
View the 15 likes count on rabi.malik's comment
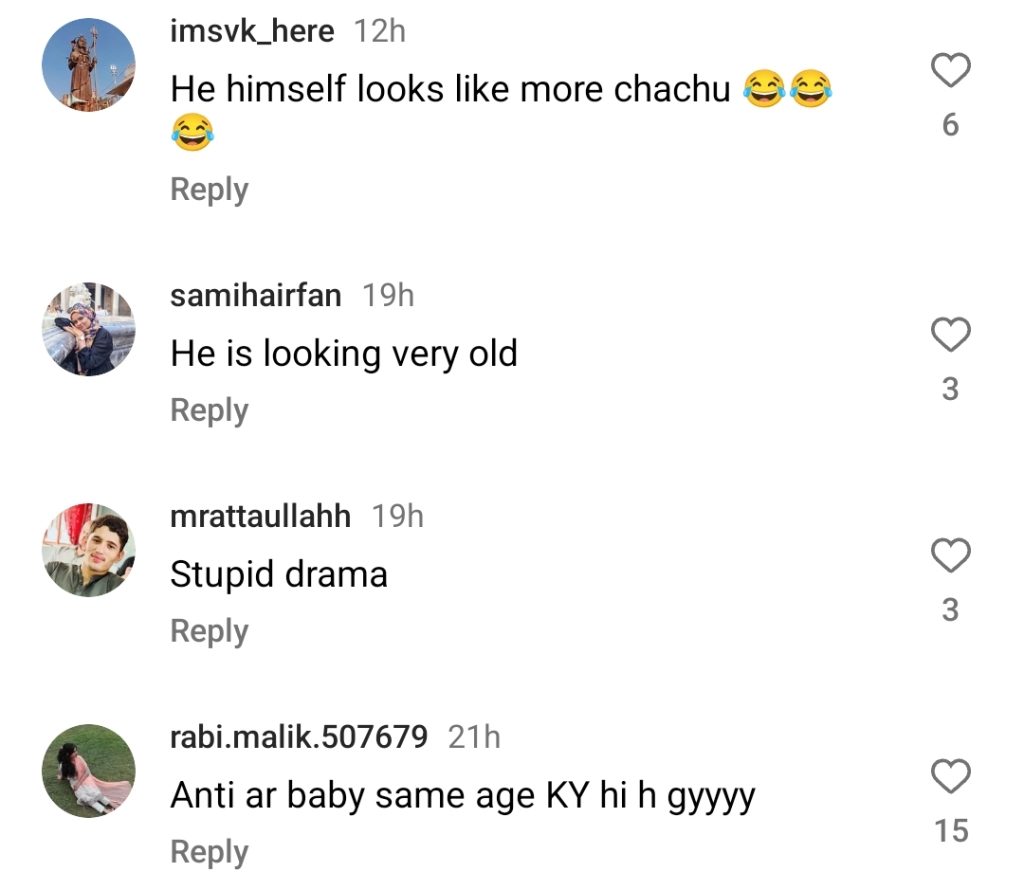[x=951, y=830]
